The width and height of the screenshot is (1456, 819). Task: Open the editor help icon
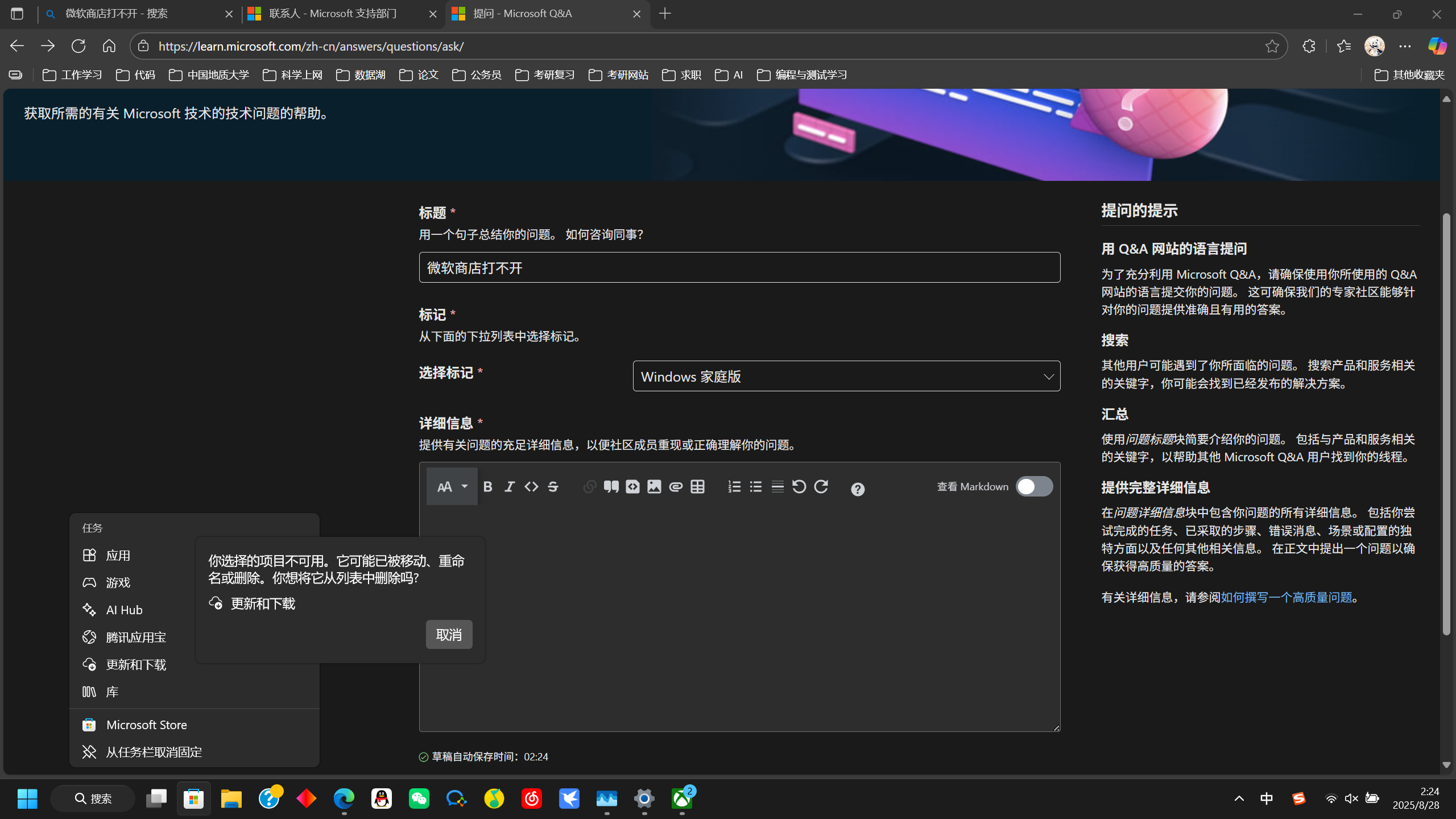tap(858, 489)
